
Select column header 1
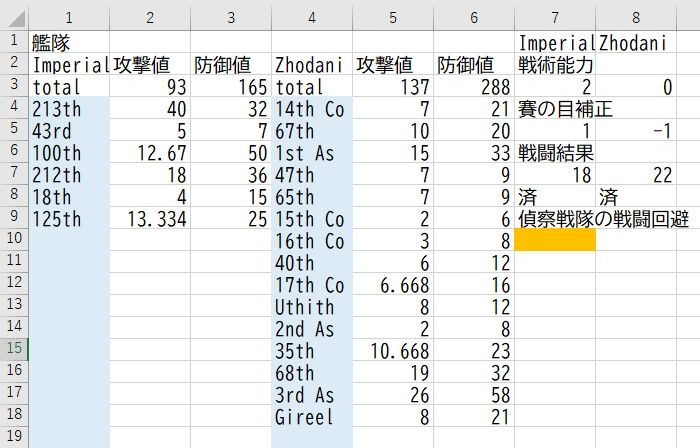coord(69,18)
